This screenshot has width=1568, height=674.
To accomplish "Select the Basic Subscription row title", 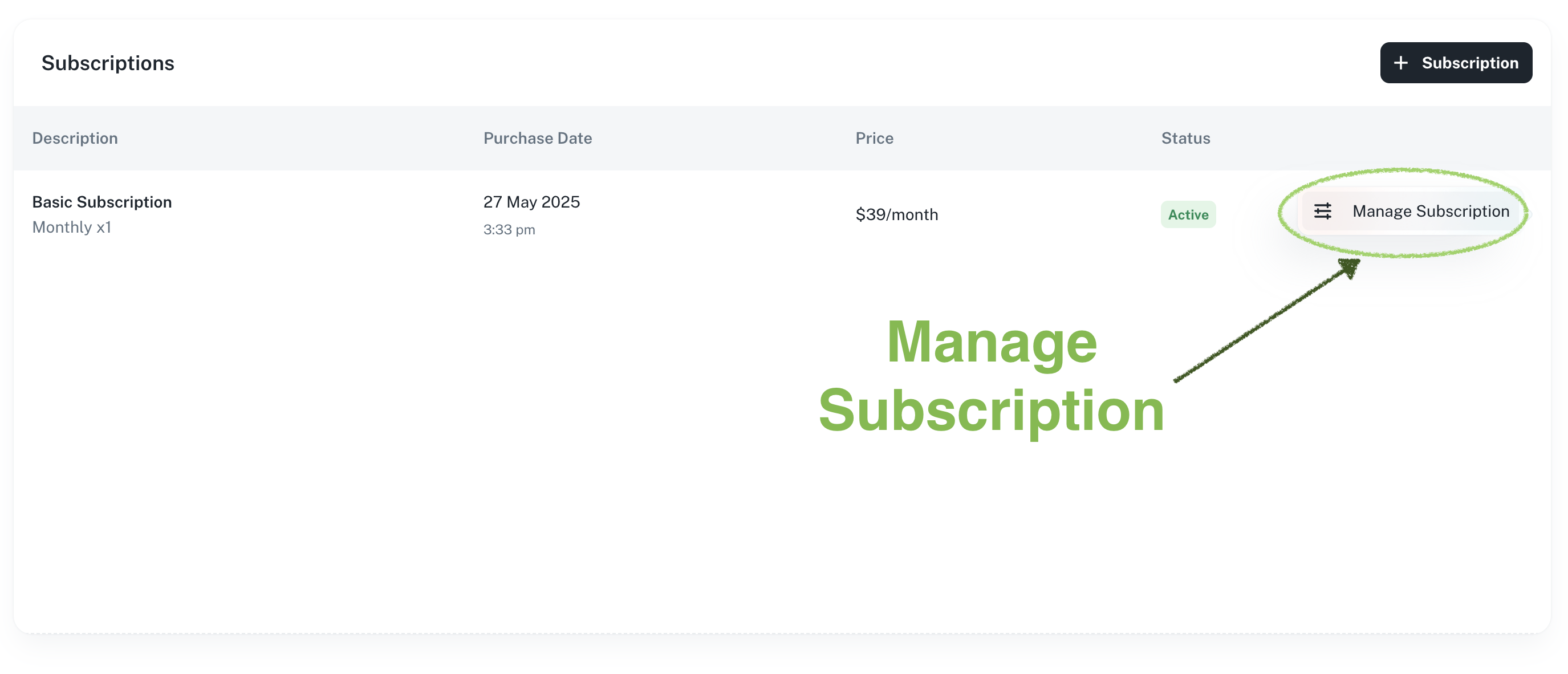I will pos(101,201).
